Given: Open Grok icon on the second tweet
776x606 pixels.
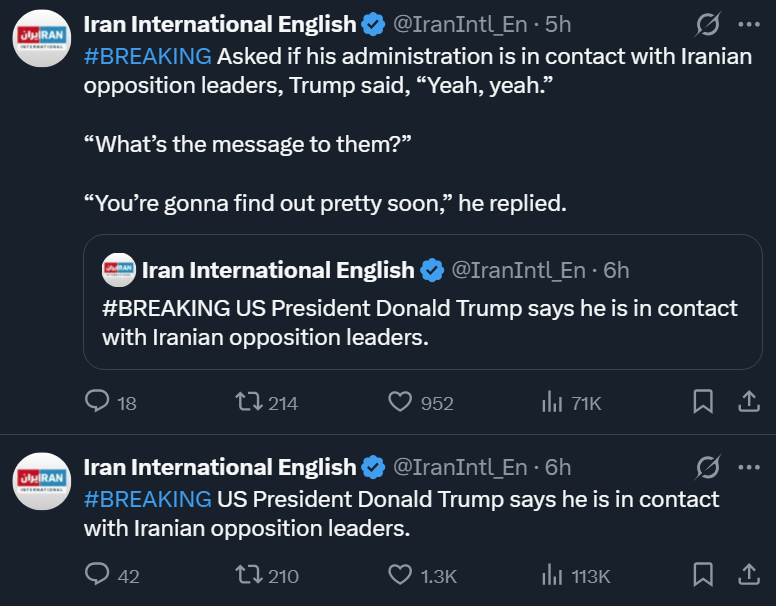Looking at the screenshot, I should coord(707,467).
